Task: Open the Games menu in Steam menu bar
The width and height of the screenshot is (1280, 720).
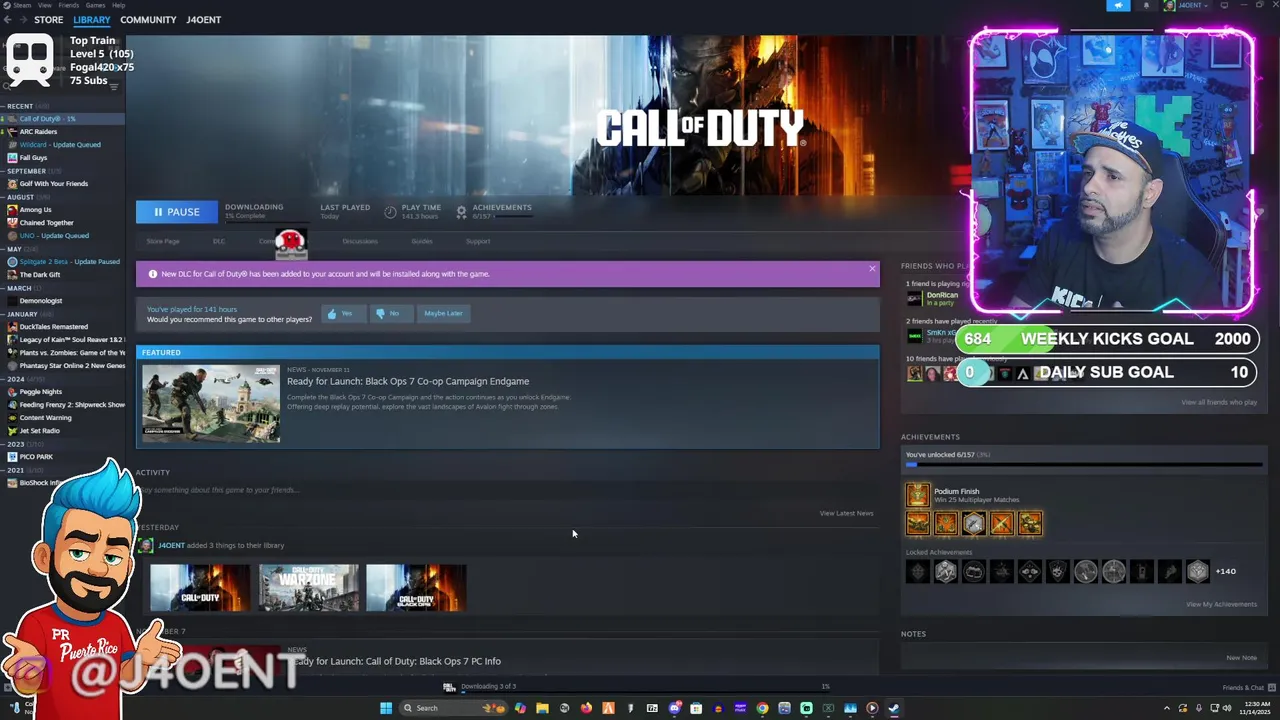Action: tap(95, 5)
